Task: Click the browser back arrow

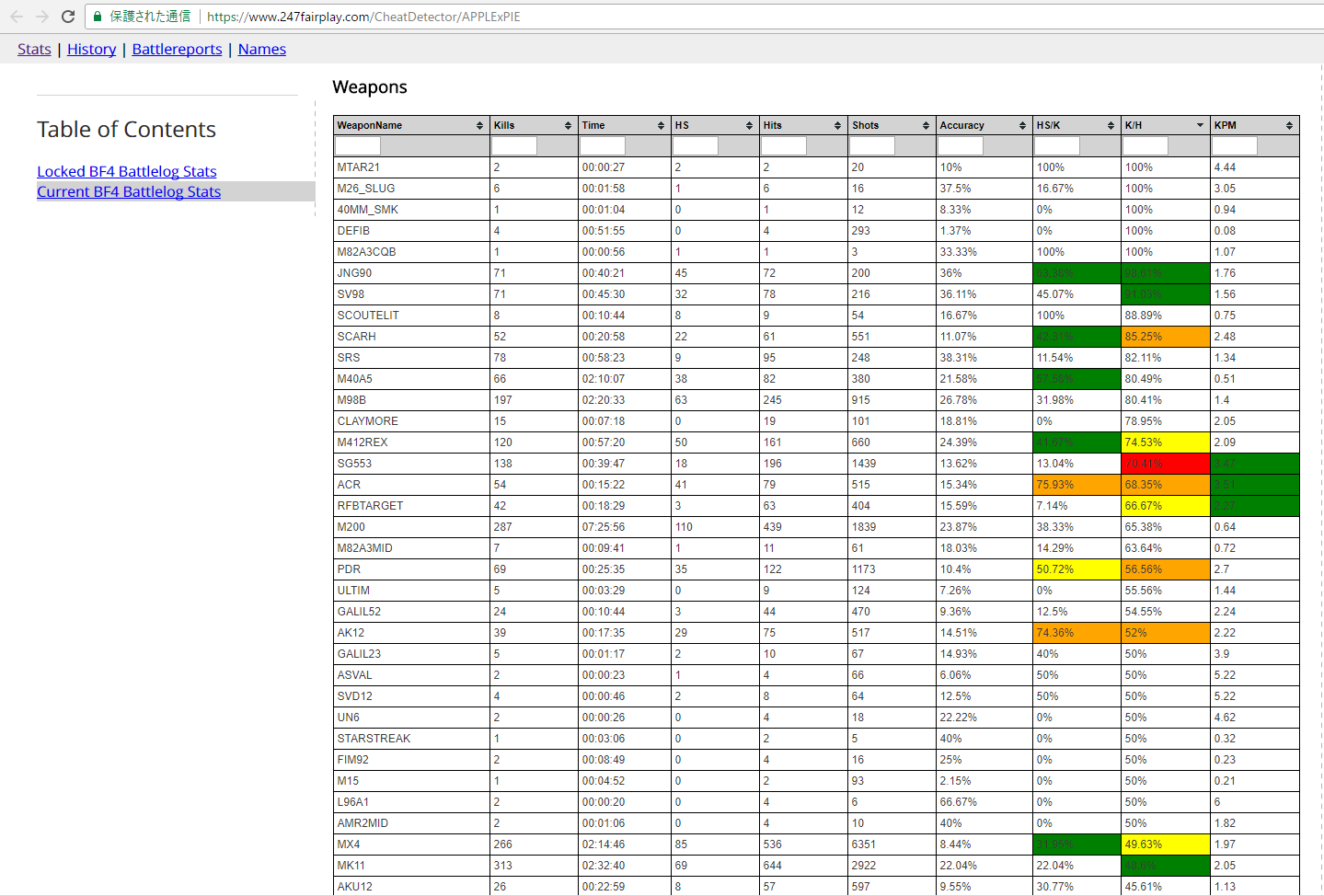Action: coord(17,17)
